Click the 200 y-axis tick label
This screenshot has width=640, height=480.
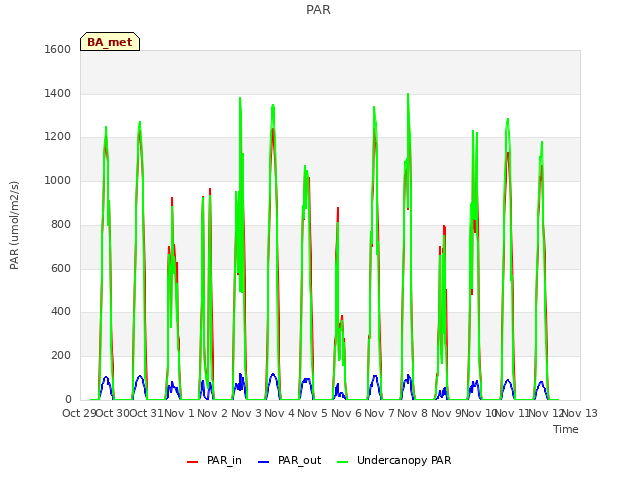click(x=61, y=356)
